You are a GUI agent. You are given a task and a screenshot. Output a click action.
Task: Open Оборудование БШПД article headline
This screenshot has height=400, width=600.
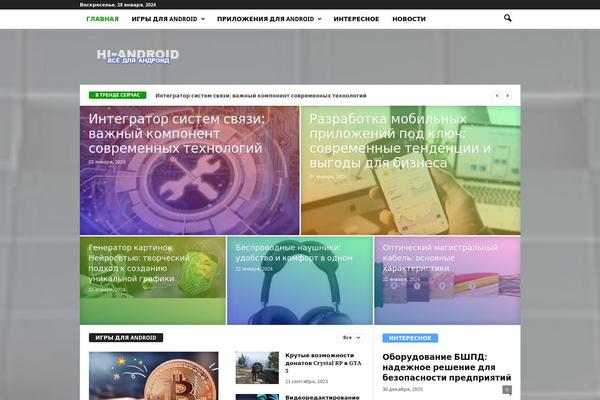tap(447, 367)
